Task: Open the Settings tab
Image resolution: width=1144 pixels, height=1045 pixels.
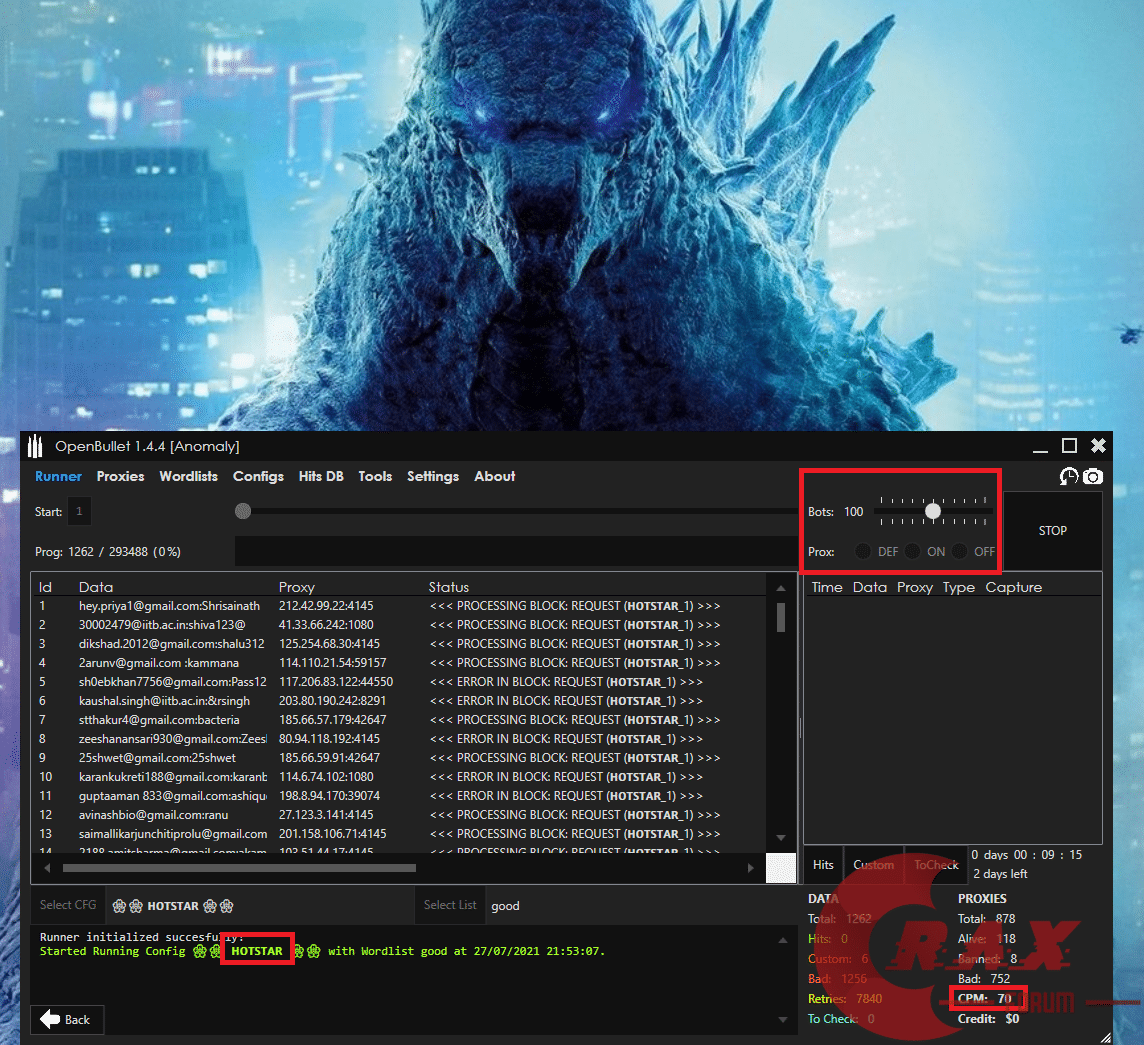Action: [x=433, y=477]
